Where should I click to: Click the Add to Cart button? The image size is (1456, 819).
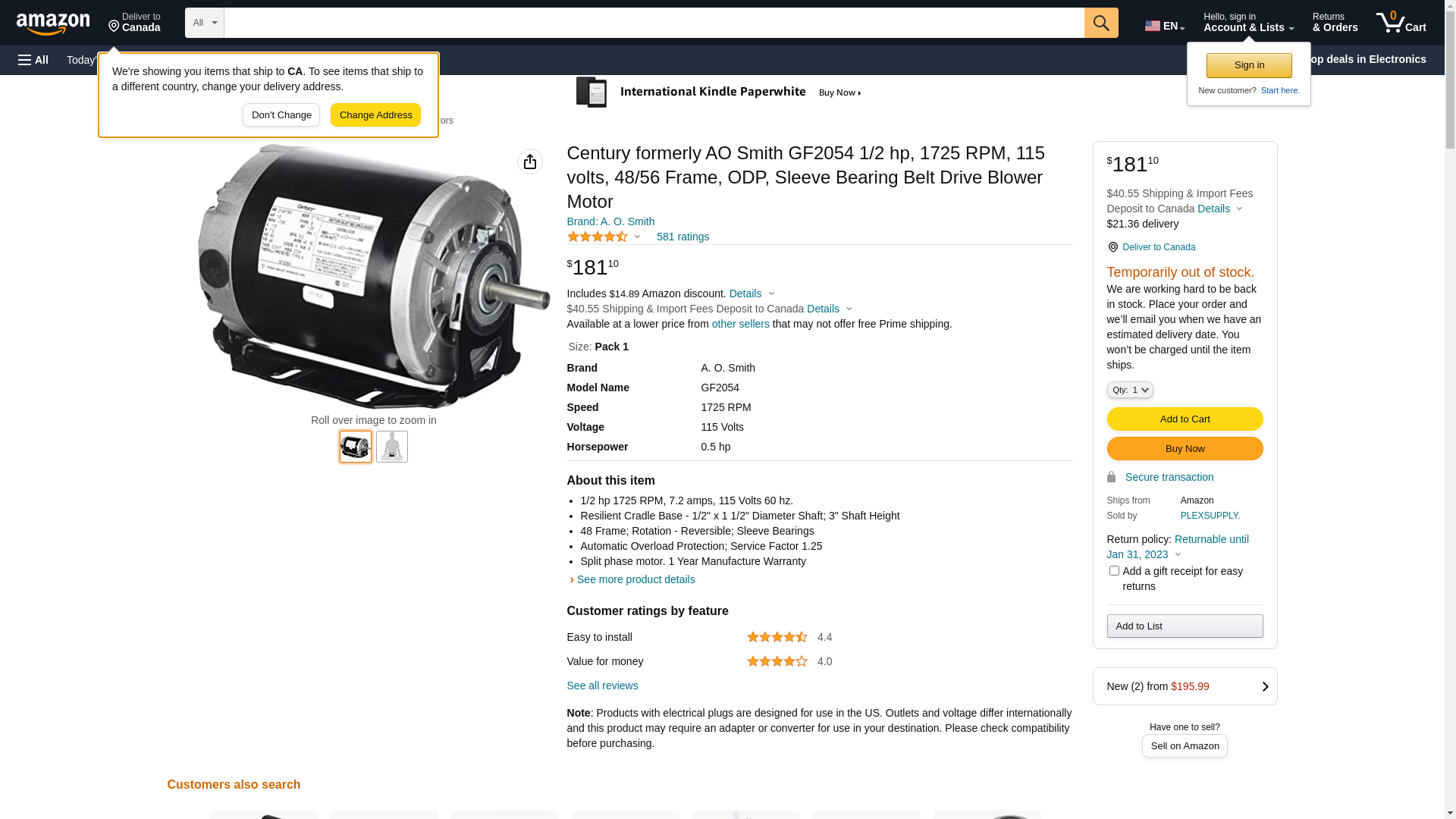pyautogui.click(x=1185, y=419)
